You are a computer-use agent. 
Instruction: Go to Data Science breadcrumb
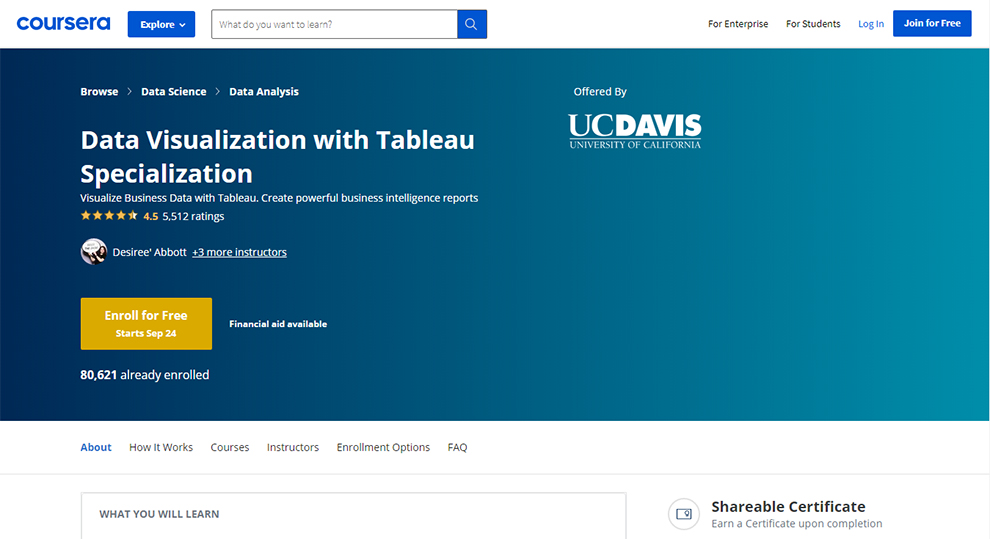coord(174,92)
